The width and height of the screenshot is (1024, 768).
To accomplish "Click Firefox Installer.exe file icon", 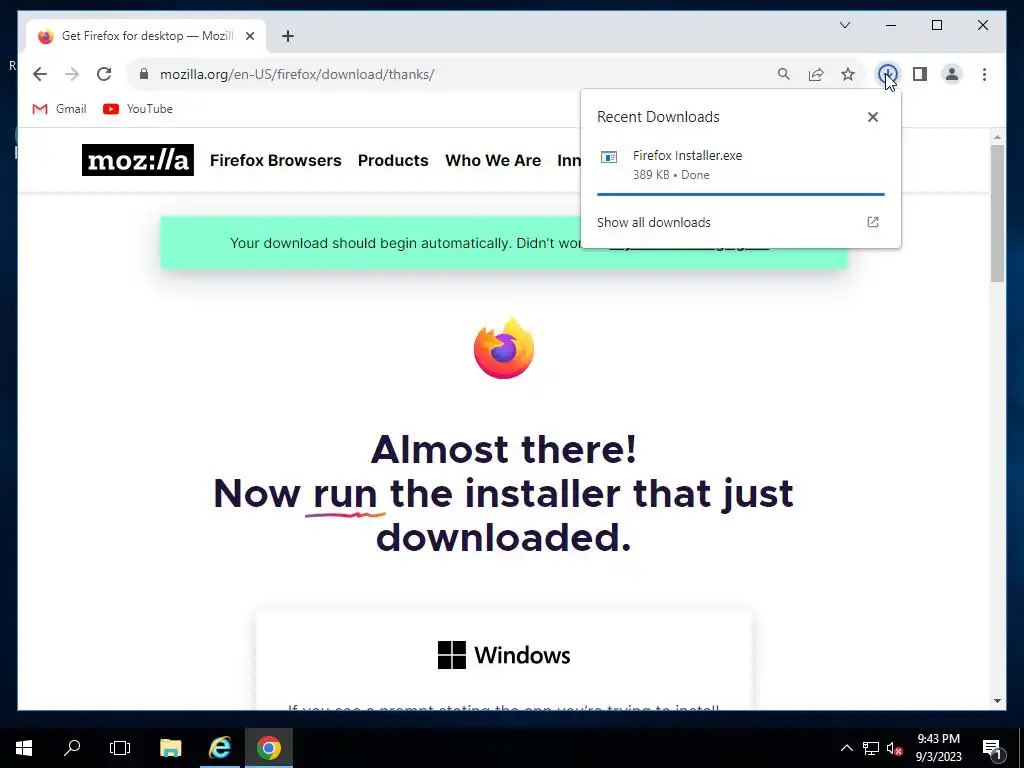I will click(609, 157).
